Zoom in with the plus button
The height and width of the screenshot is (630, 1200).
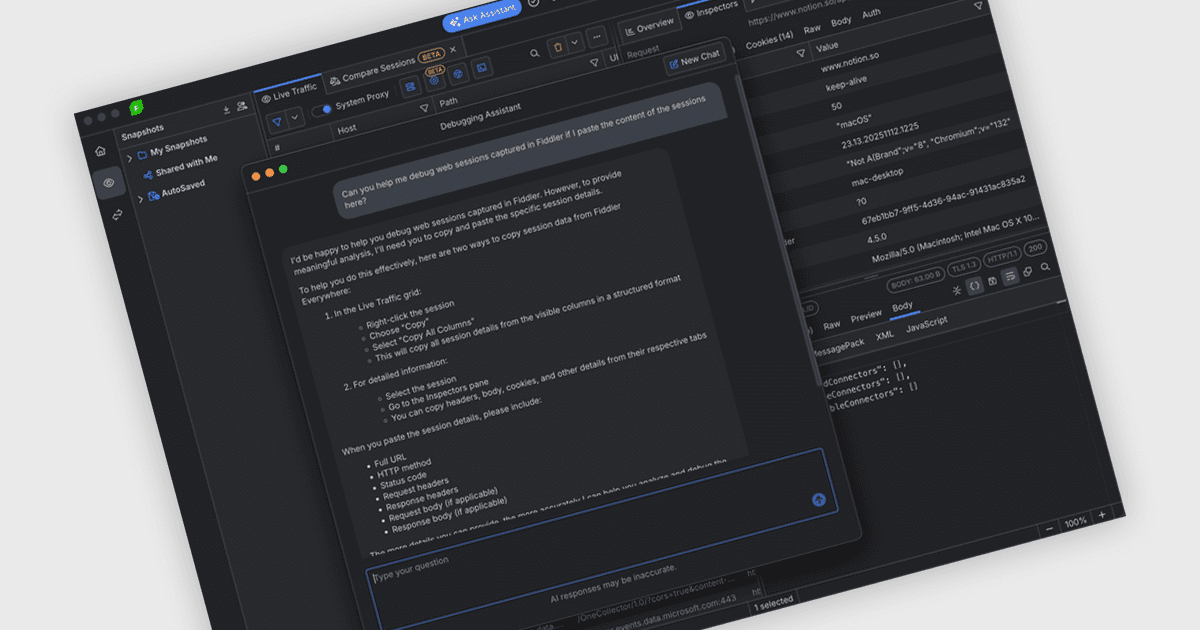click(x=1102, y=514)
